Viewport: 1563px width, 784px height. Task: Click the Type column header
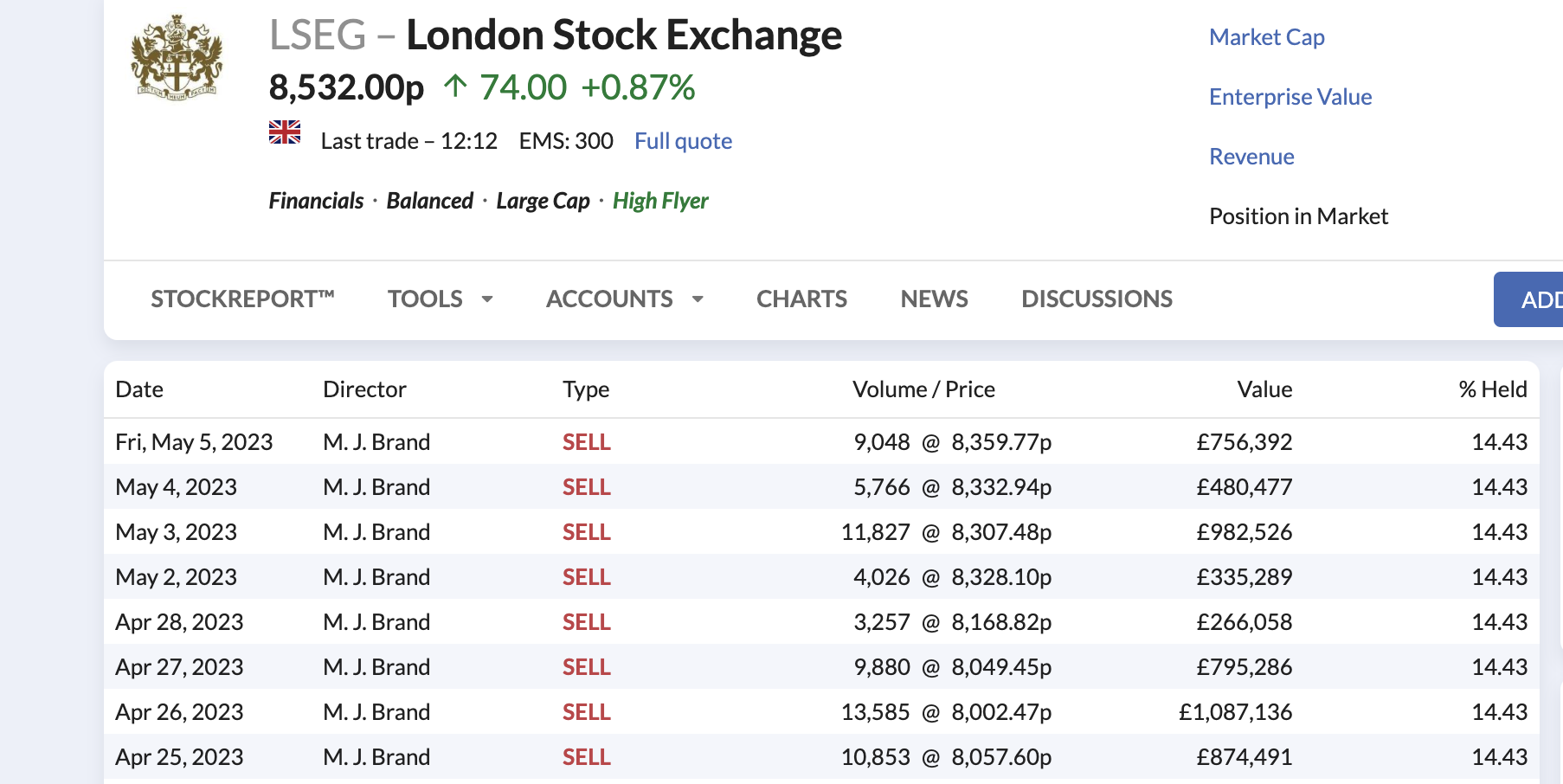tap(586, 389)
